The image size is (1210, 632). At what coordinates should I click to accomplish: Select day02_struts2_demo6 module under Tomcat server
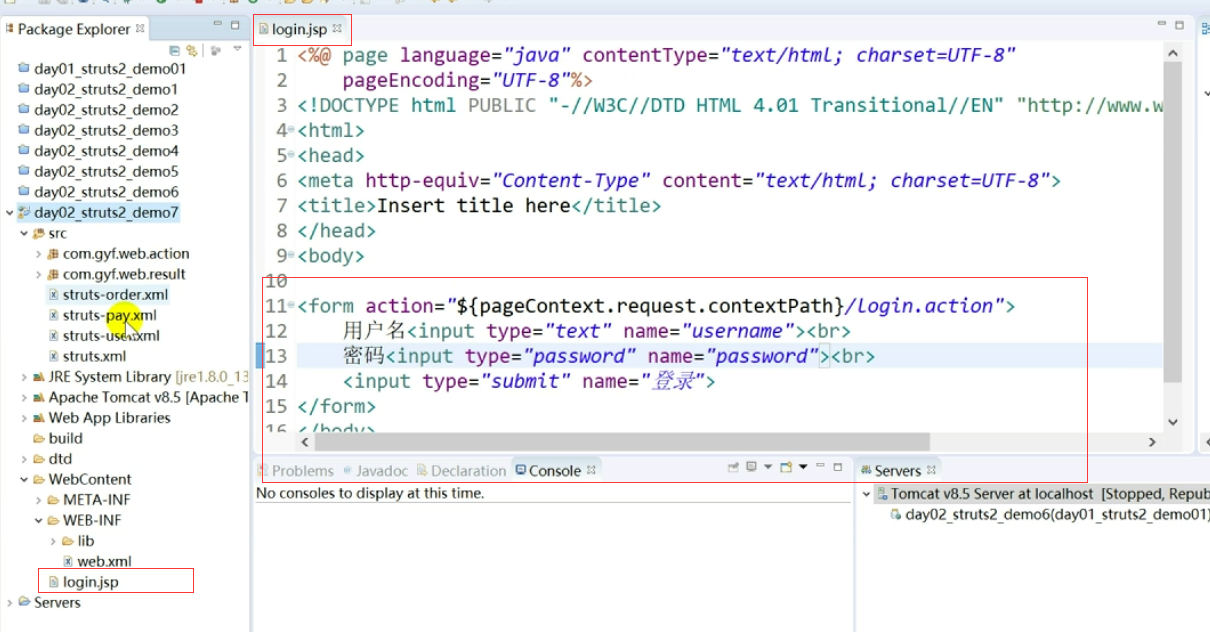tap(1049, 515)
